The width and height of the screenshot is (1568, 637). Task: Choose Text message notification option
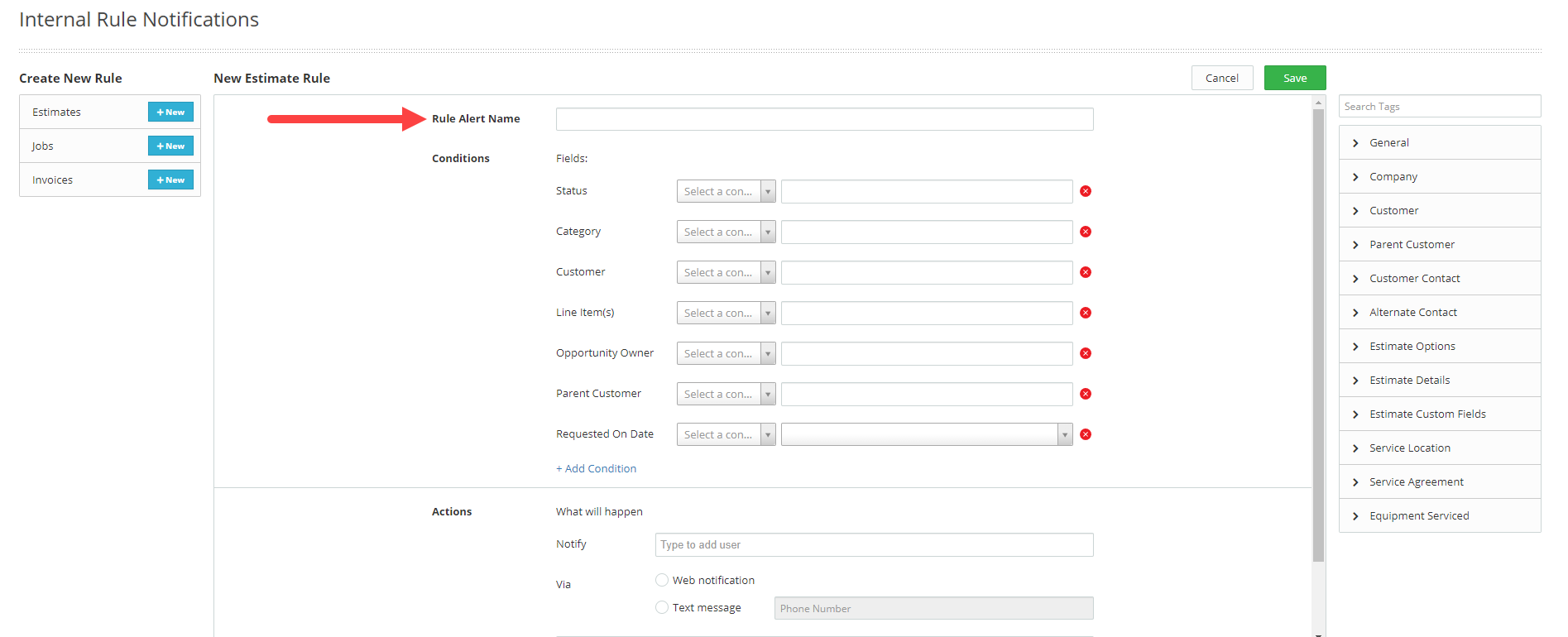coord(662,607)
